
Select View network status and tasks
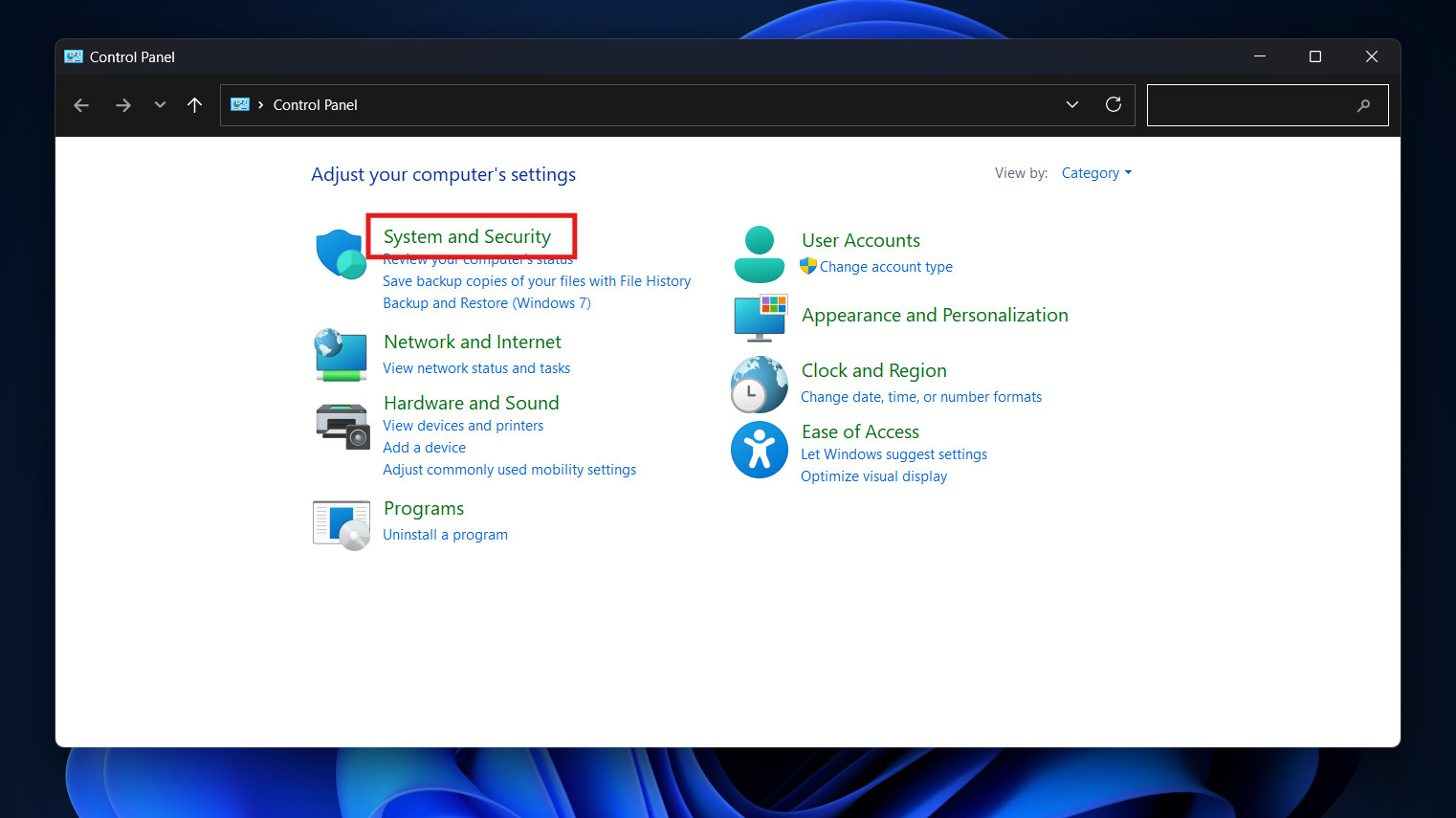tap(475, 367)
